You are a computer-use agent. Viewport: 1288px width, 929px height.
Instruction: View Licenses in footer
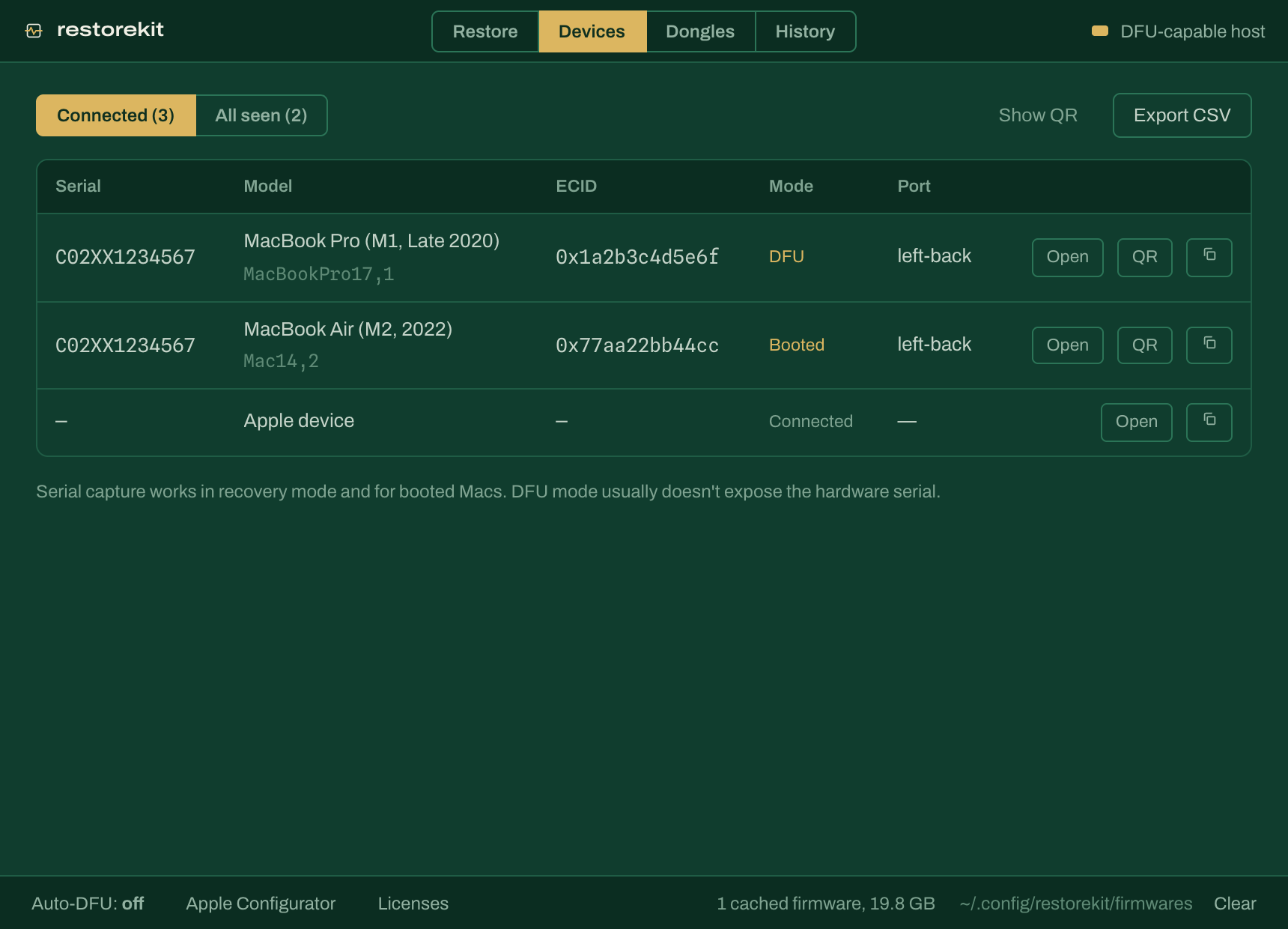tap(413, 904)
